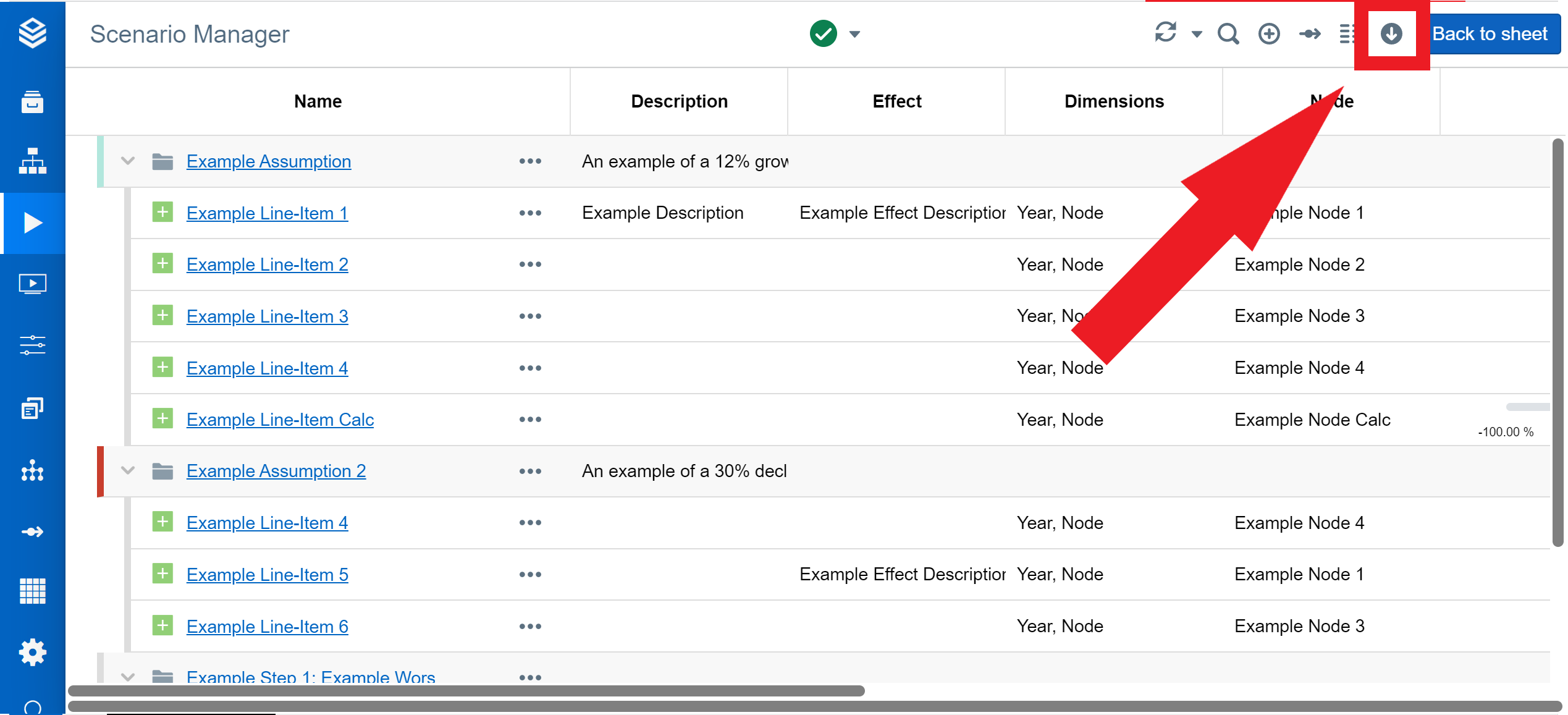Viewport: 1568px width, 715px height.
Task: Toggle the green plus on Example Line-Item 1
Action: pyautogui.click(x=162, y=213)
